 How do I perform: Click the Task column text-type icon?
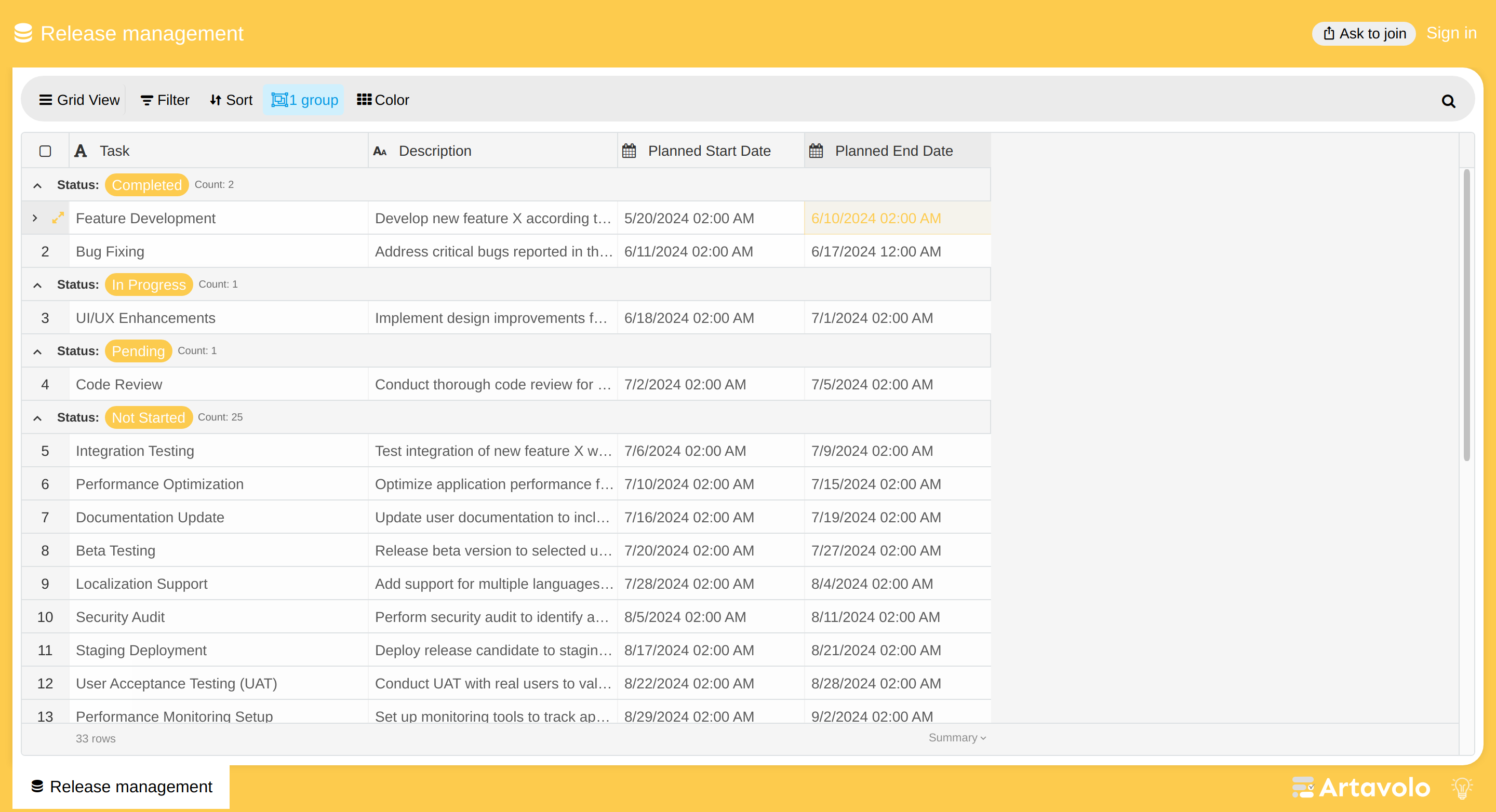(81, 151)
